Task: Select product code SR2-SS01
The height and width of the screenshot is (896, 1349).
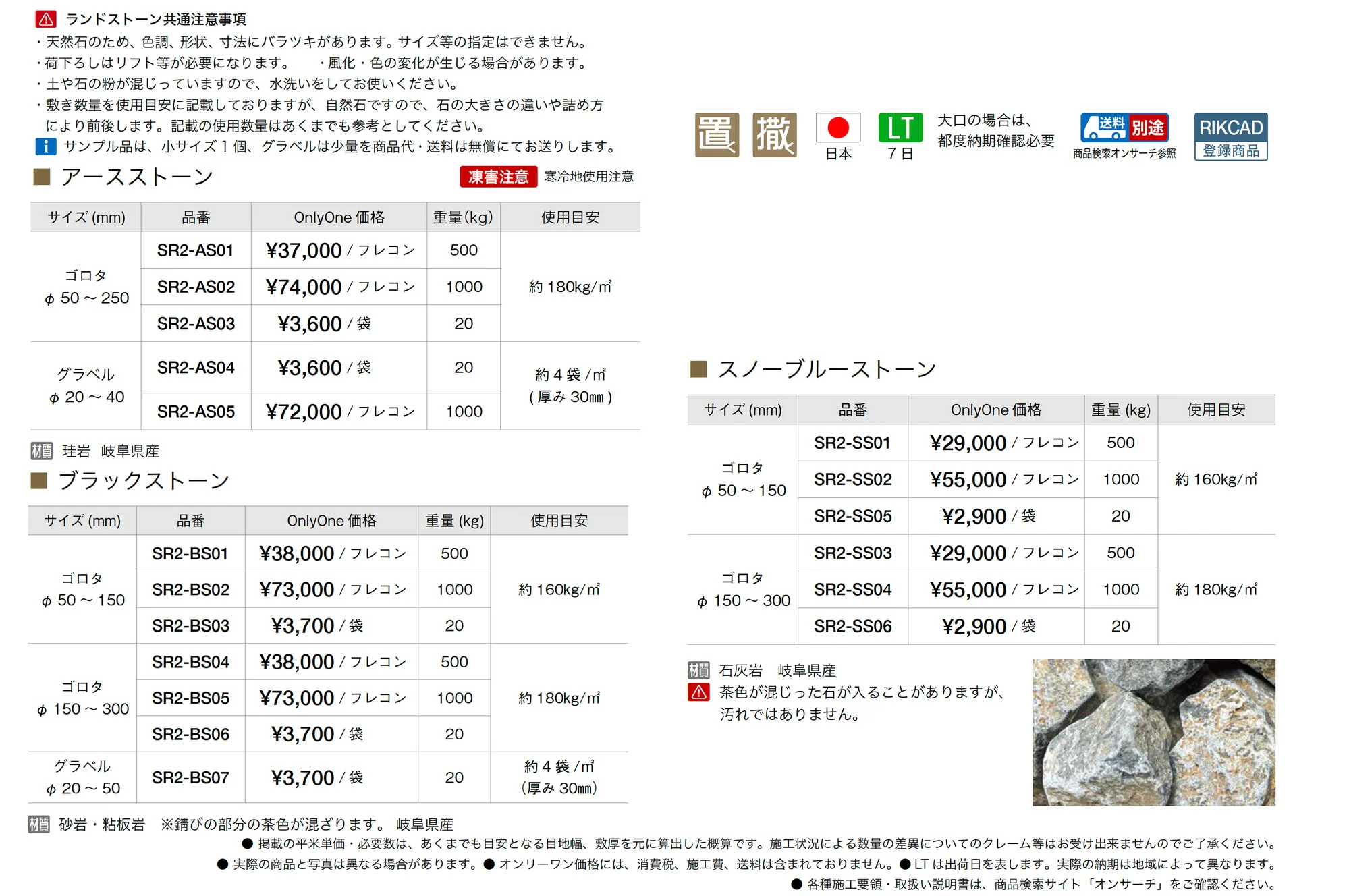Action: click(x=852, y=443)
